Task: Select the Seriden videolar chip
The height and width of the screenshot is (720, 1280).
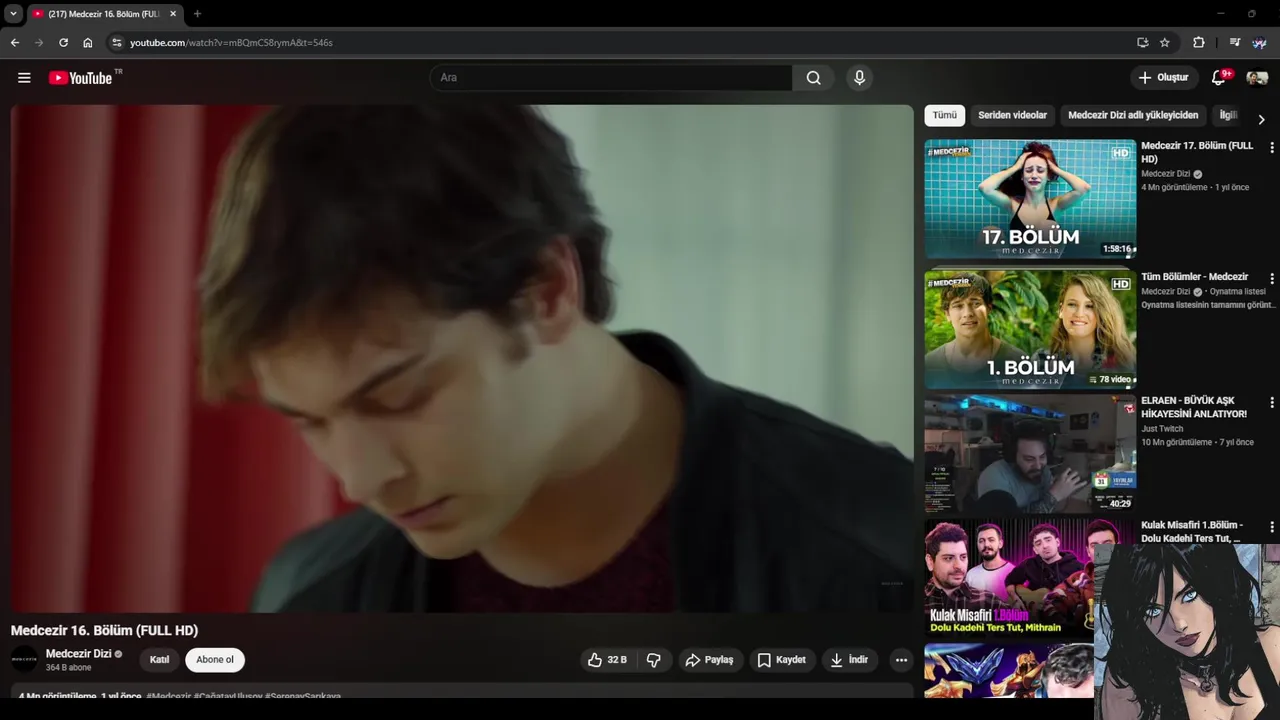Action: pyautogui.click(x=1012, y=115)
